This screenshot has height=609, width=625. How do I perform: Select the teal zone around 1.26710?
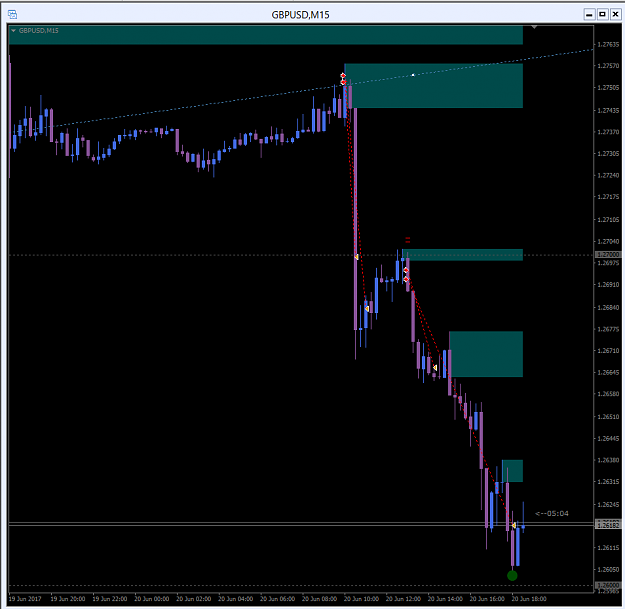point(486,354)
